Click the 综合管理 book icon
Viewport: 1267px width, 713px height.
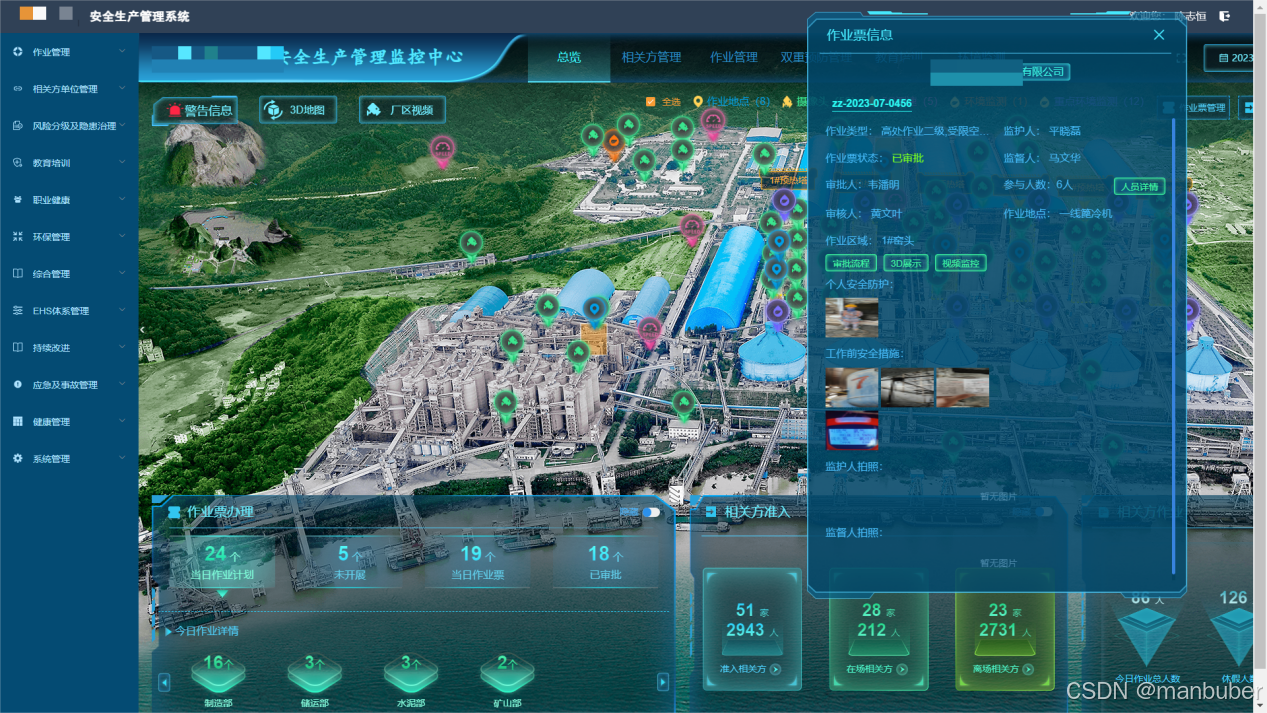tap(18, 273)
